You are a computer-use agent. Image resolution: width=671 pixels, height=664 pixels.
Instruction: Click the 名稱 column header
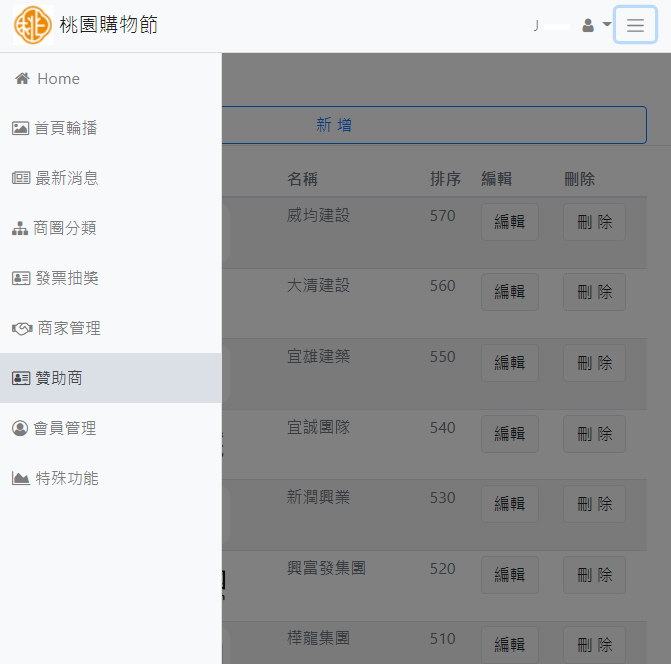(x=302, y=179)
